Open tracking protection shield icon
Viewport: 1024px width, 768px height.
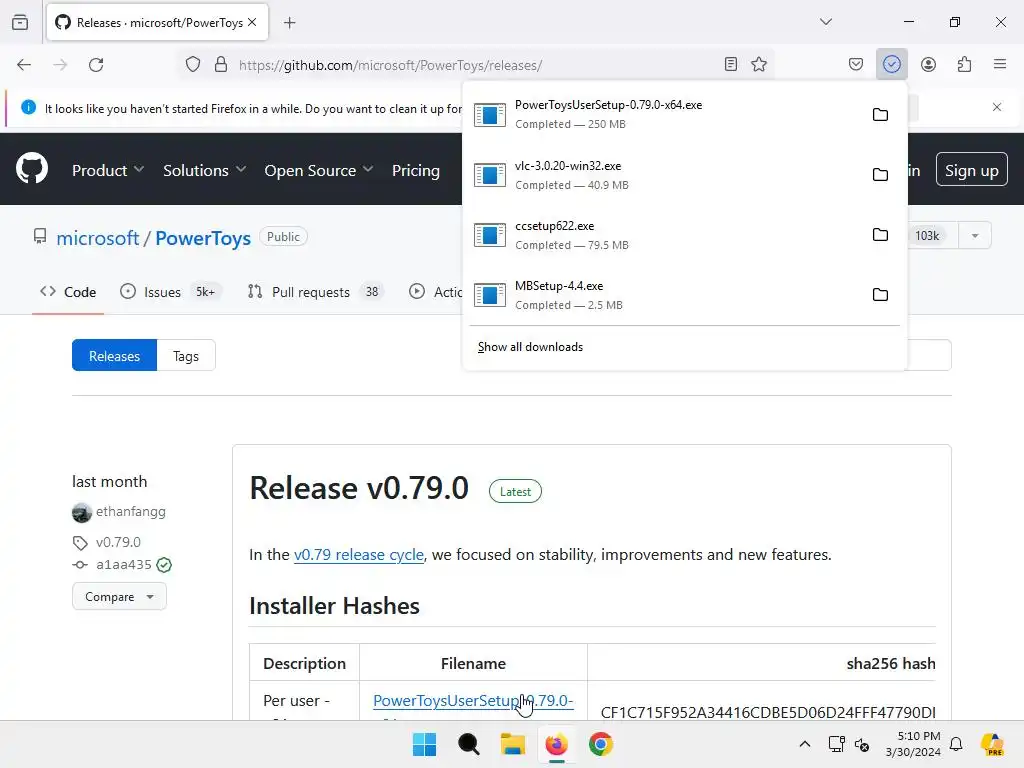(x=193, y=65)
